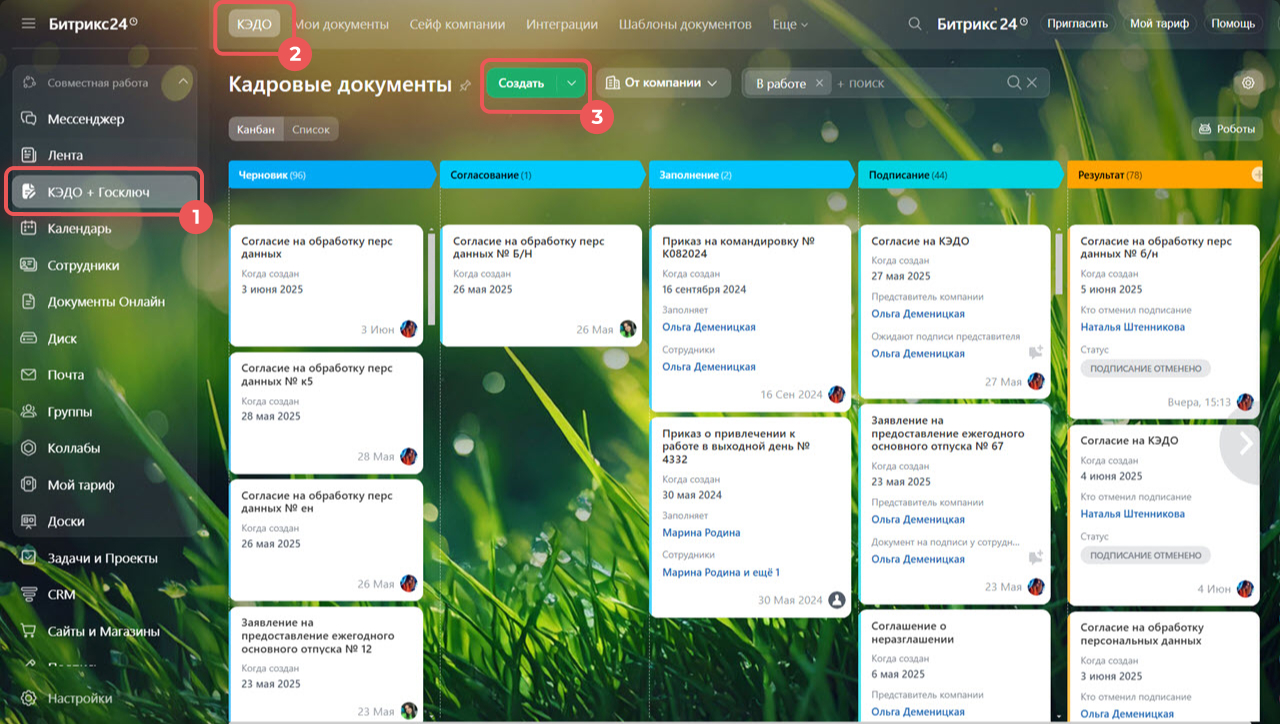Expand the Еще menu in top navigation

pyautogui.click(x=790, y=24)
